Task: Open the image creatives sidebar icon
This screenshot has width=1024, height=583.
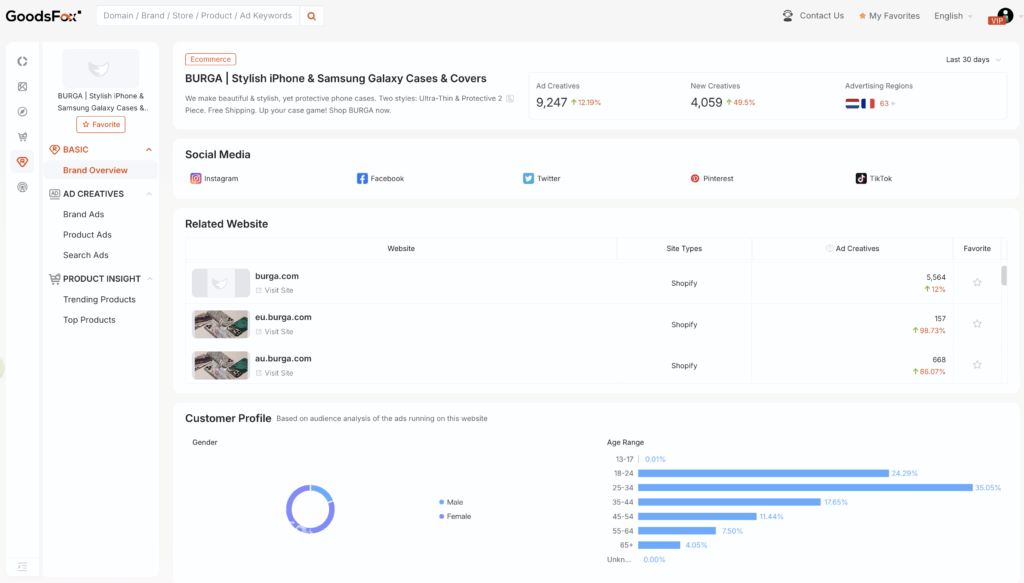Action: tap(22, 86)
